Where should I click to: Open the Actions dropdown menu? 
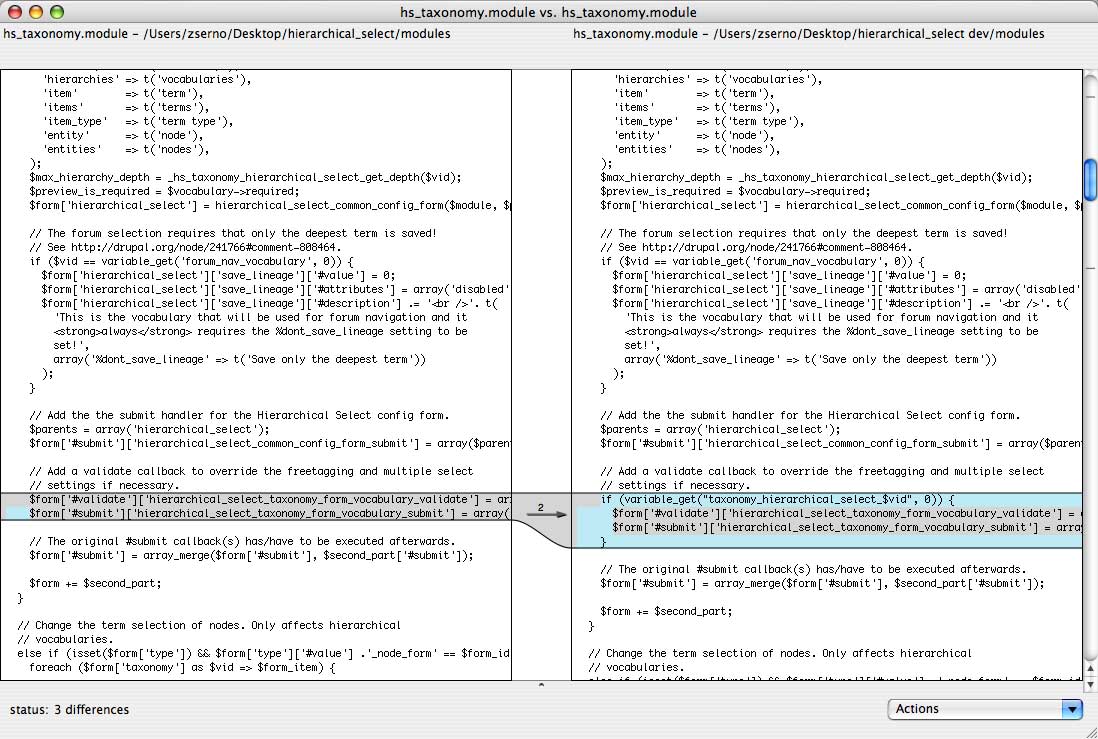pyautogui.click(x=985, y=709)
